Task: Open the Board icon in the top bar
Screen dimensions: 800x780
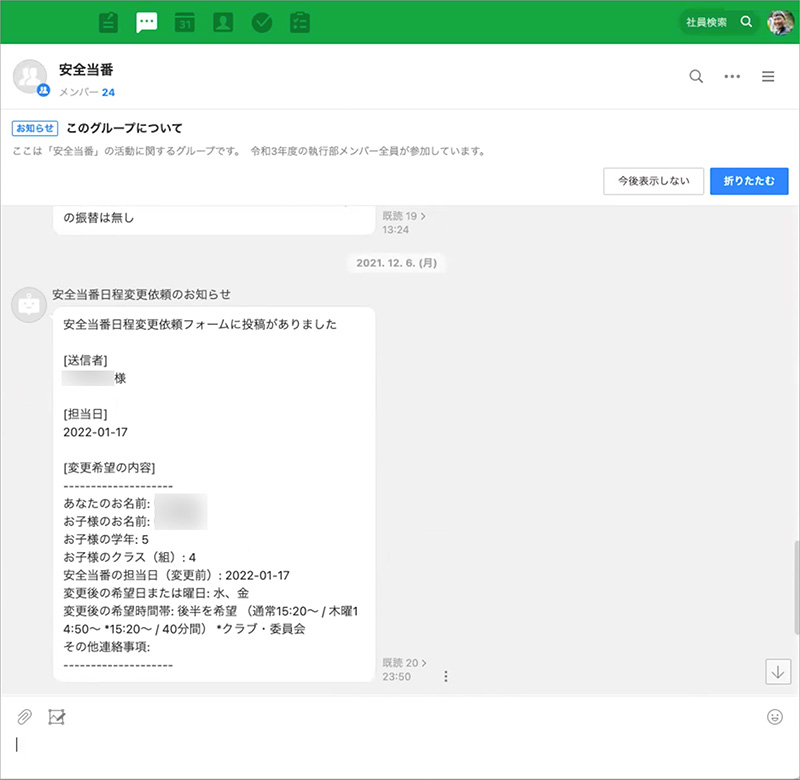Action: click(x=110, y=22)
